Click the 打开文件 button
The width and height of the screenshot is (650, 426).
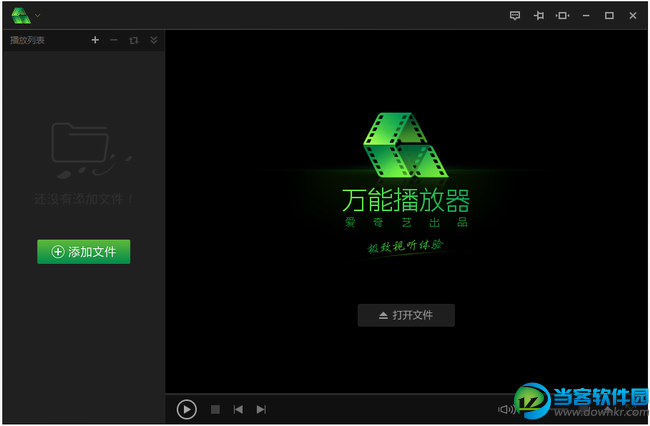(406, 315)
